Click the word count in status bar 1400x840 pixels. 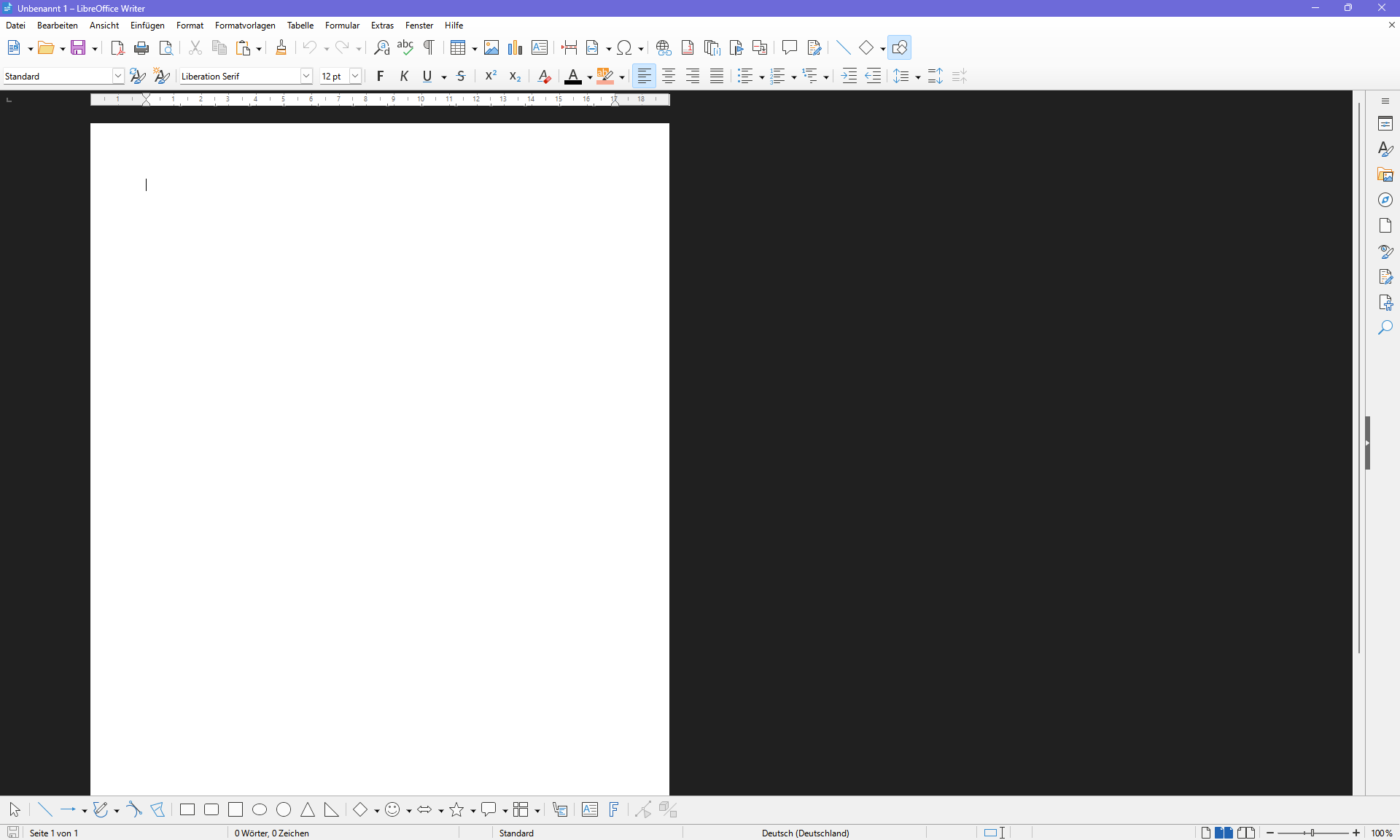(272, 833)
